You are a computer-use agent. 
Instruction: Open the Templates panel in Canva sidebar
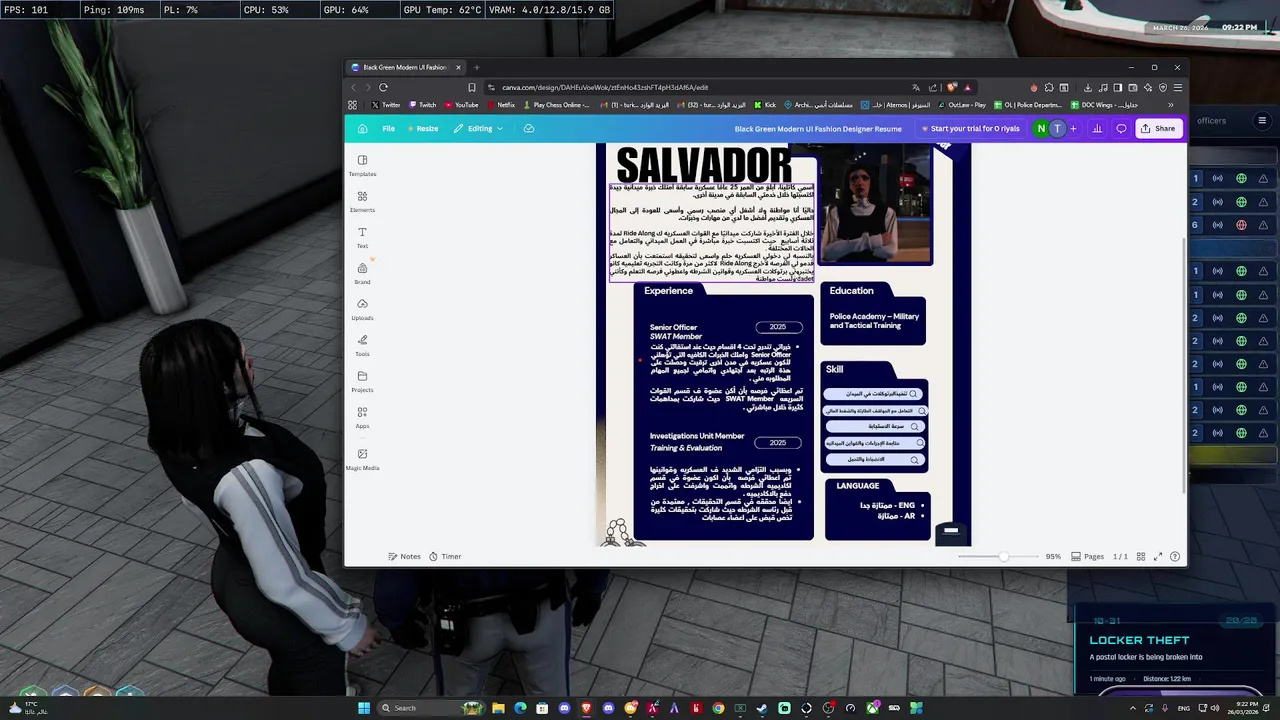coord(362,165)
